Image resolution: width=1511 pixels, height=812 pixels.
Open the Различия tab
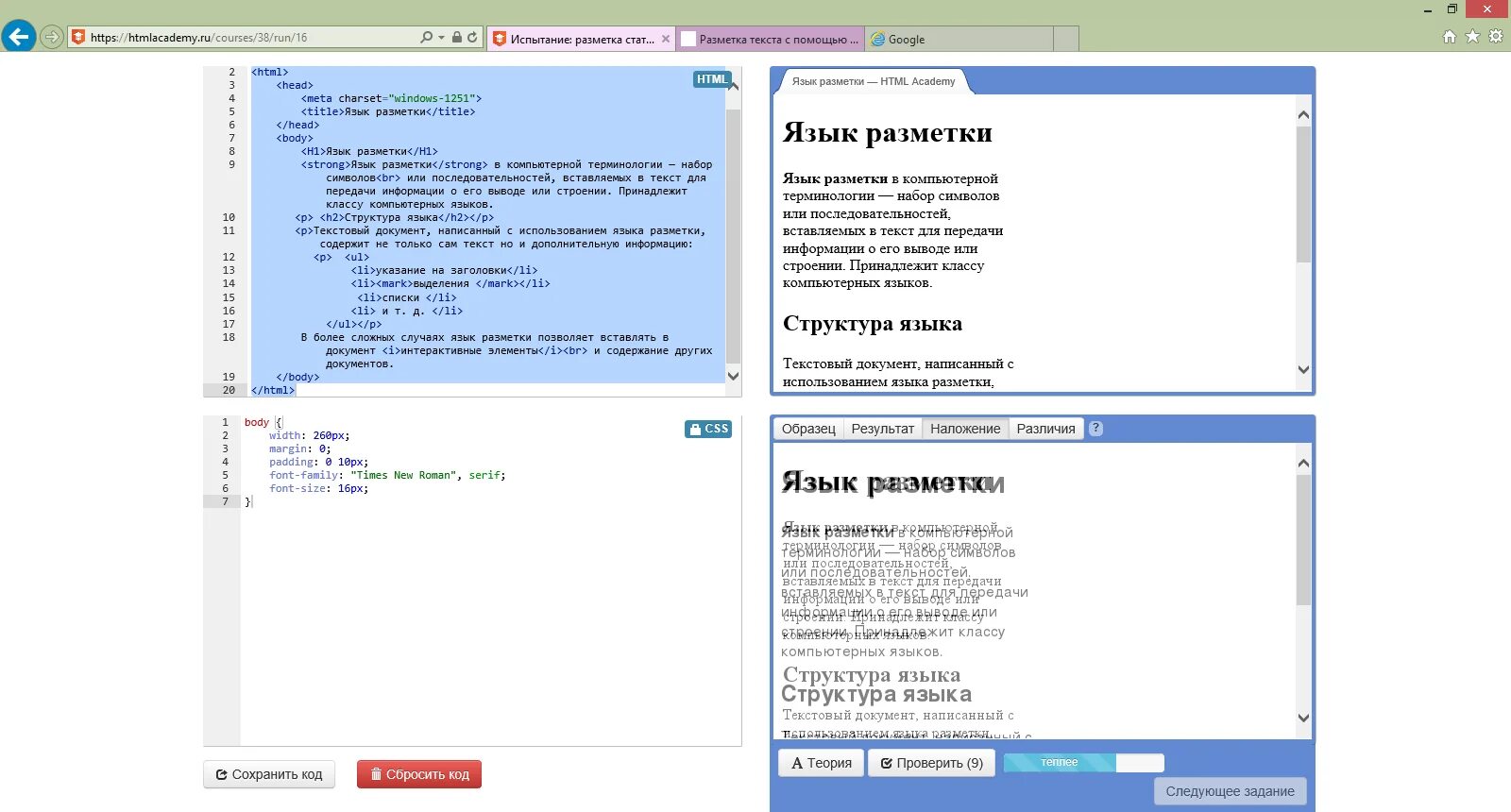1046,429
